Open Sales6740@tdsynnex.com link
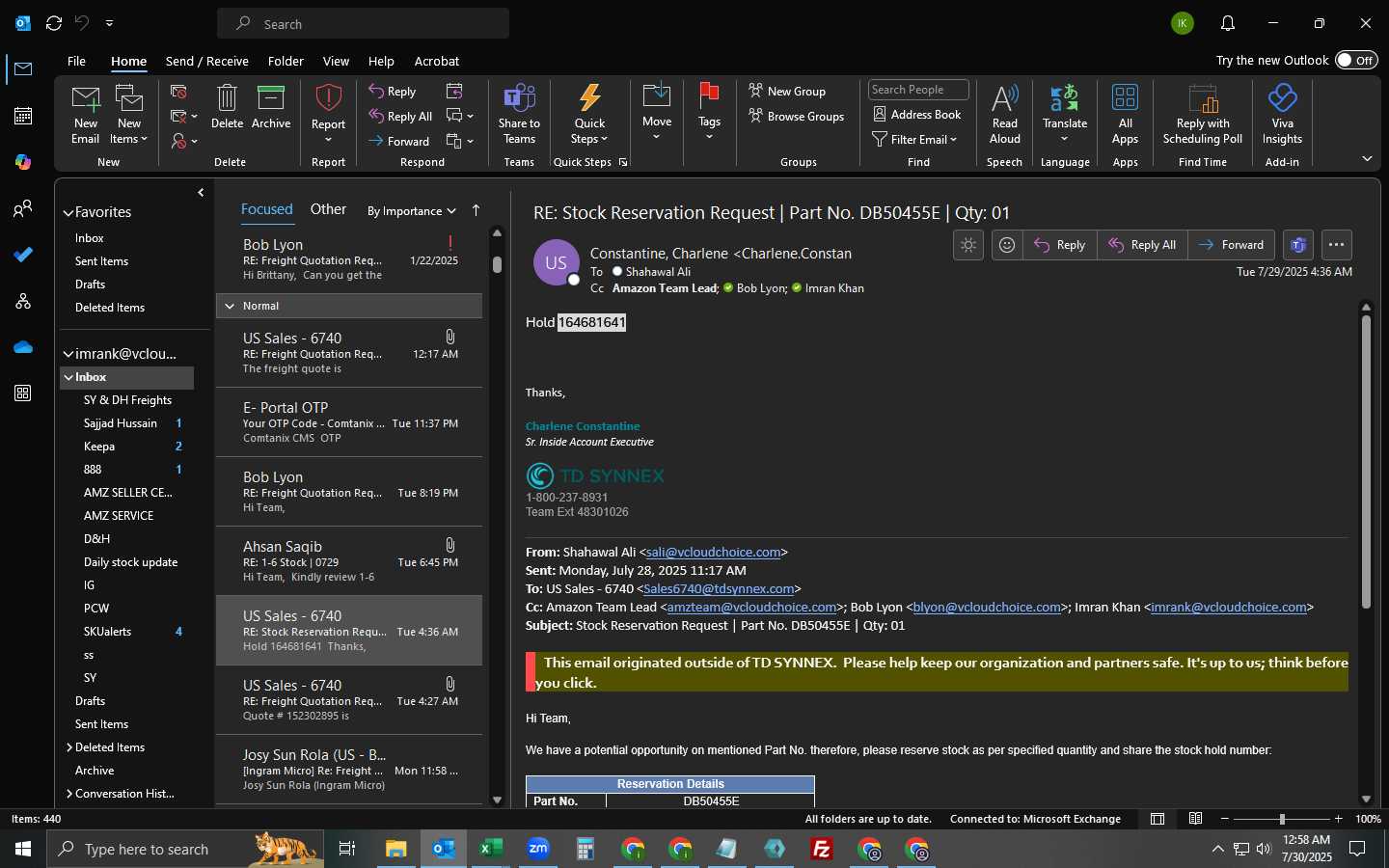The width and height of the screenshot is (1389, 868). point(719,589)
